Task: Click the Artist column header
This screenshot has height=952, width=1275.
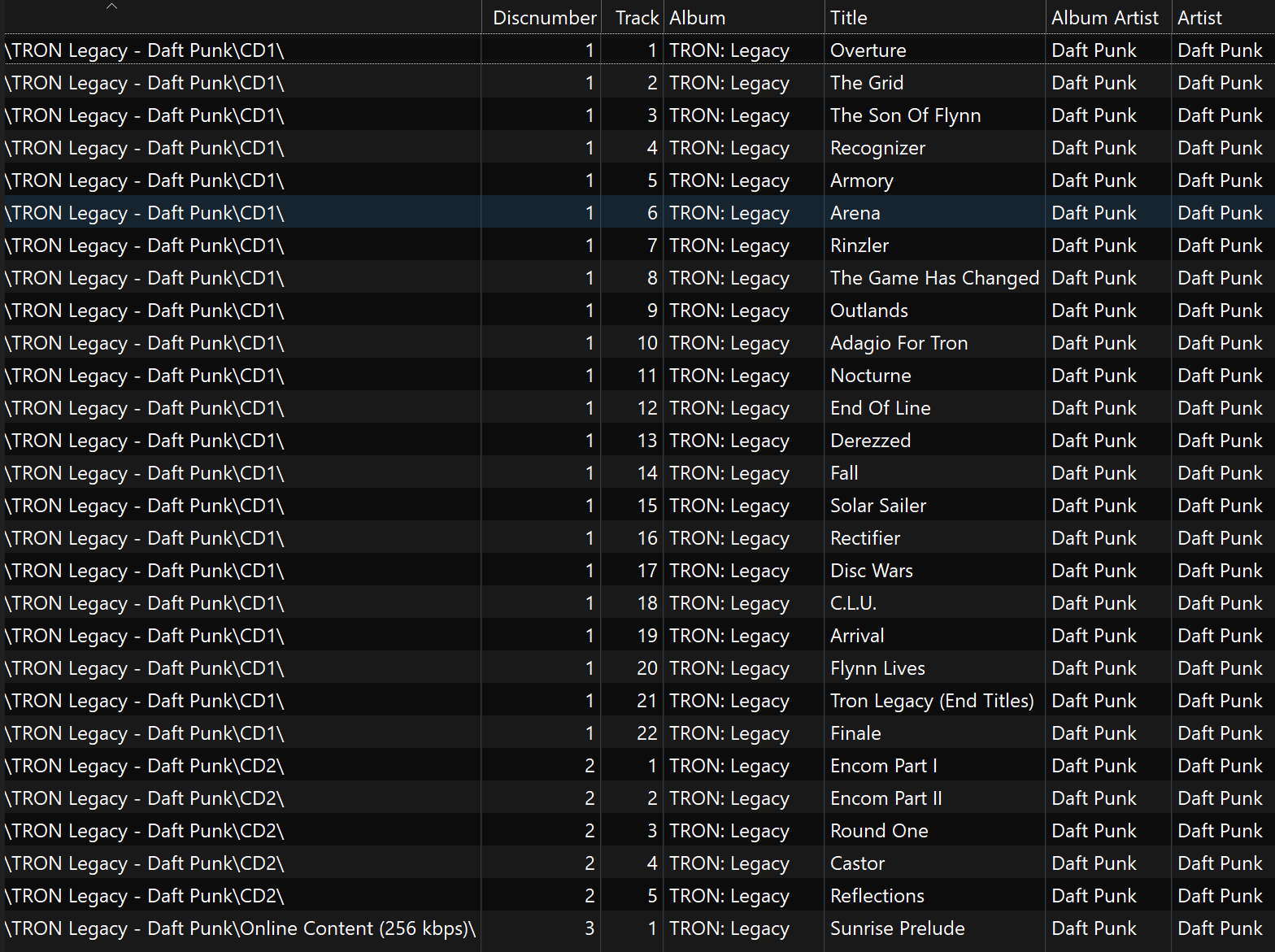Action: pyautogui.click(x=1199, y=18)
